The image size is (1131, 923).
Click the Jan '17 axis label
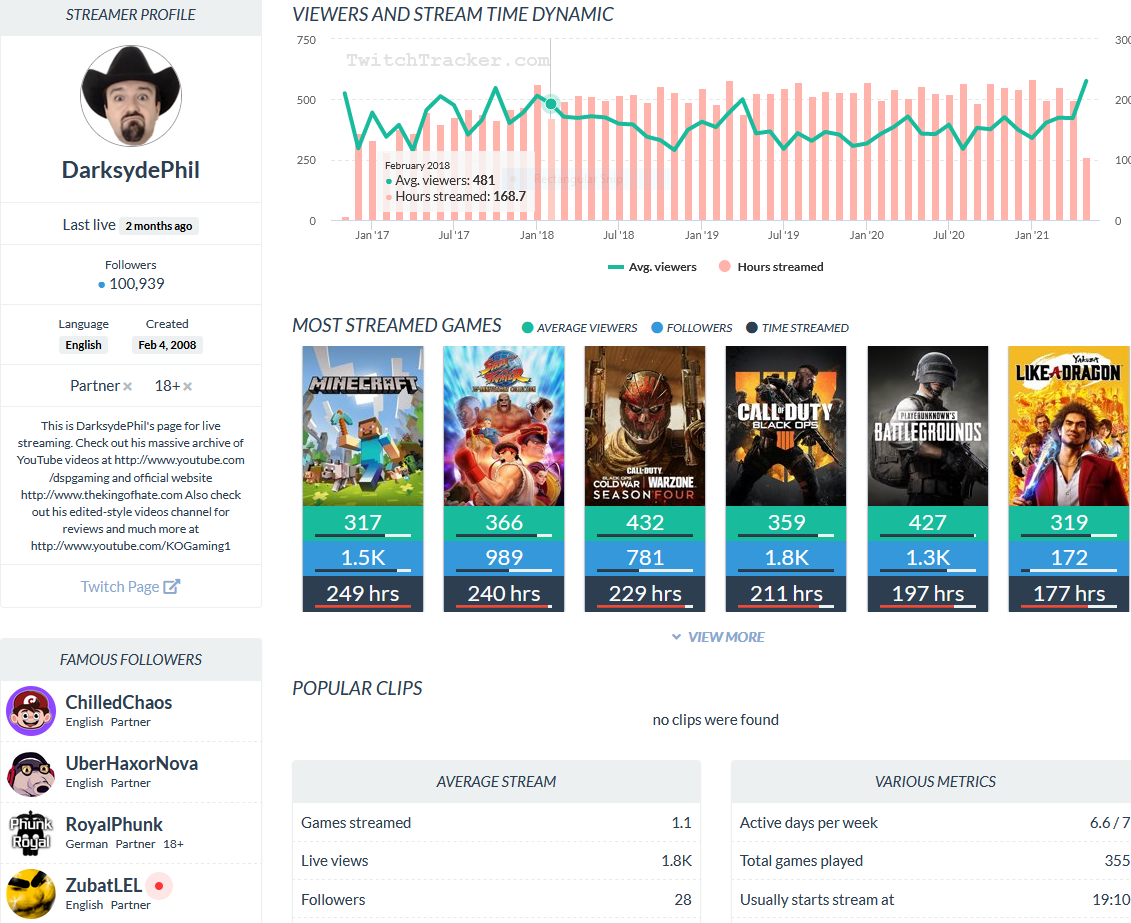[372, 235]
